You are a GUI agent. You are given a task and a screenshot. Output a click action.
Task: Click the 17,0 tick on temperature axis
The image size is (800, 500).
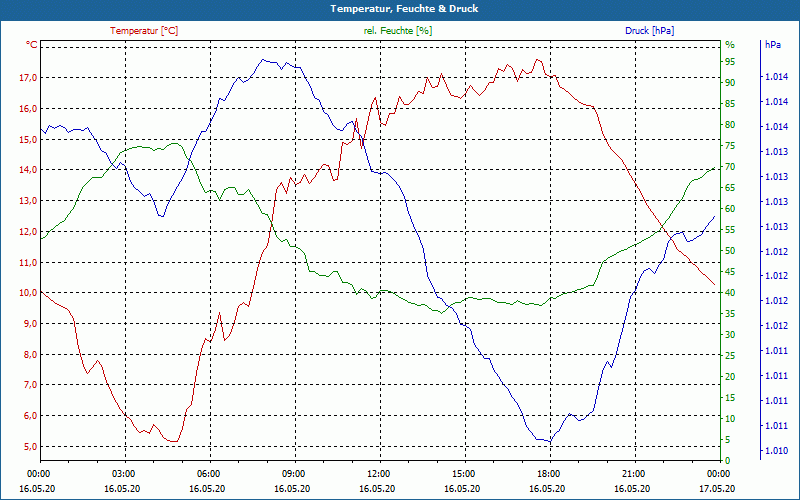[28, 78]
